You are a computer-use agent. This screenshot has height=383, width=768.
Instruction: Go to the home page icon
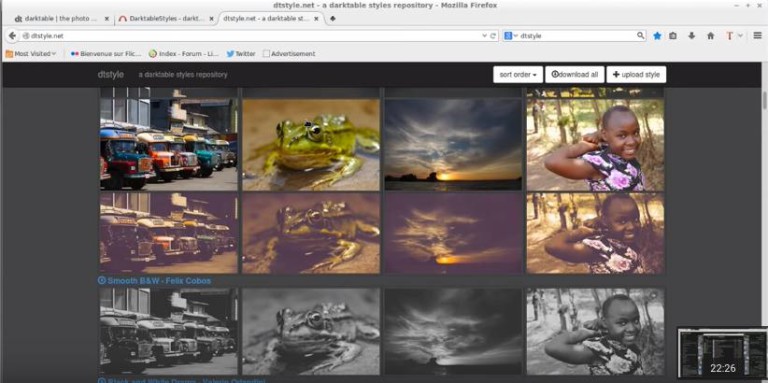tap(711, 36)
